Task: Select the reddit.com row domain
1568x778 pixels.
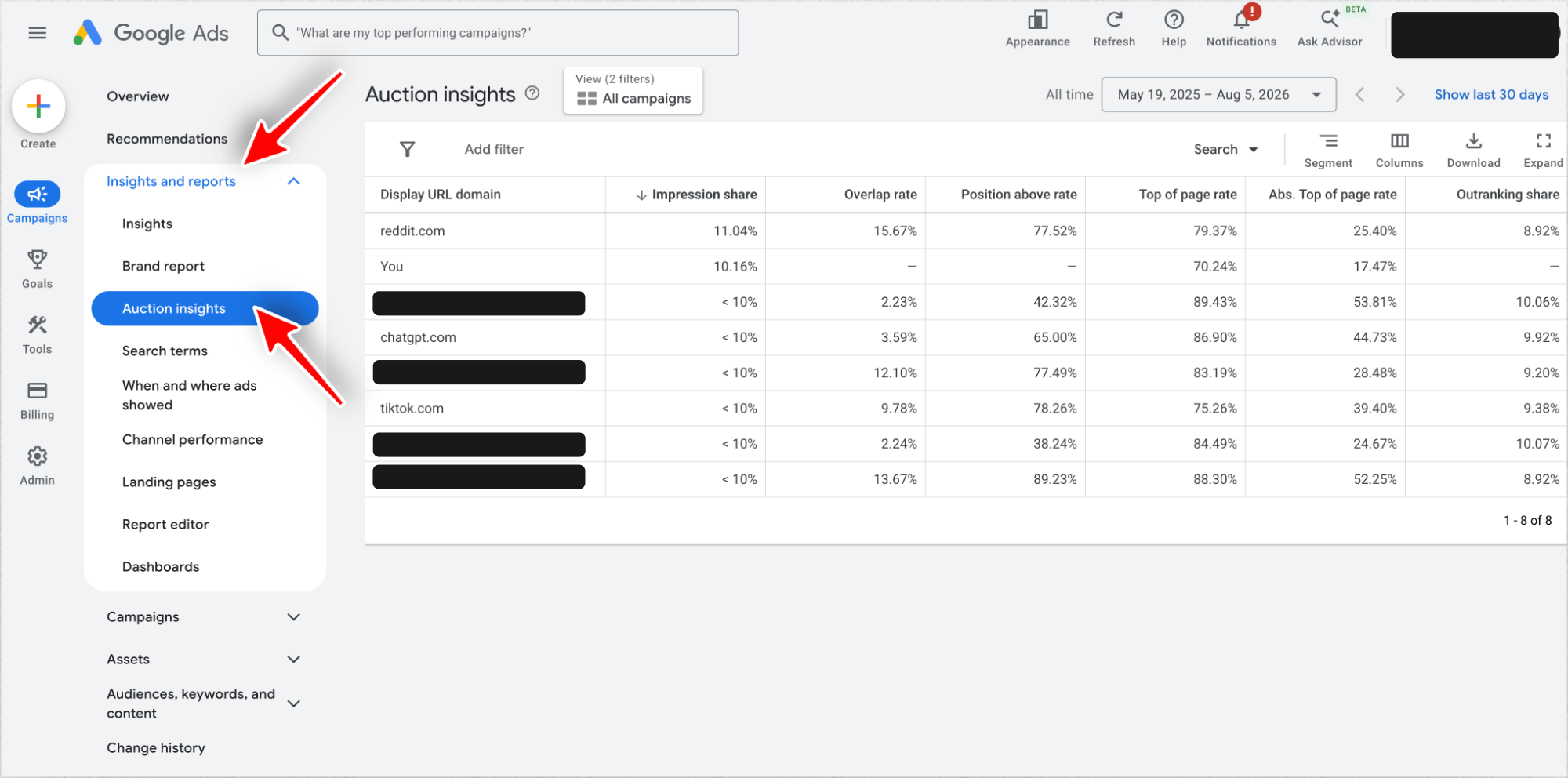Action: pos(412,231)
